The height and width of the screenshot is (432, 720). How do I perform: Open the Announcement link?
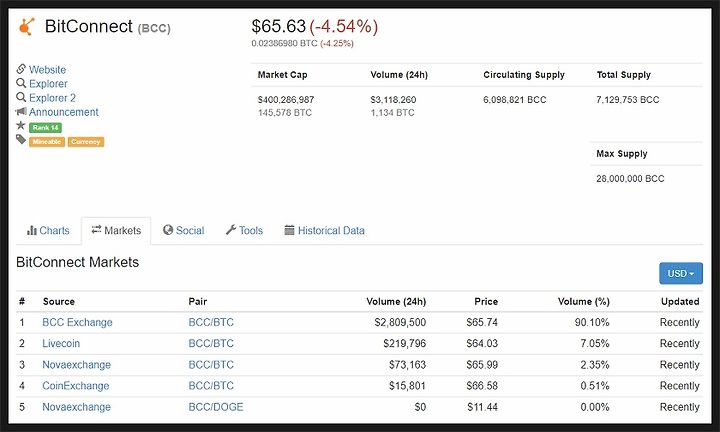64,112
